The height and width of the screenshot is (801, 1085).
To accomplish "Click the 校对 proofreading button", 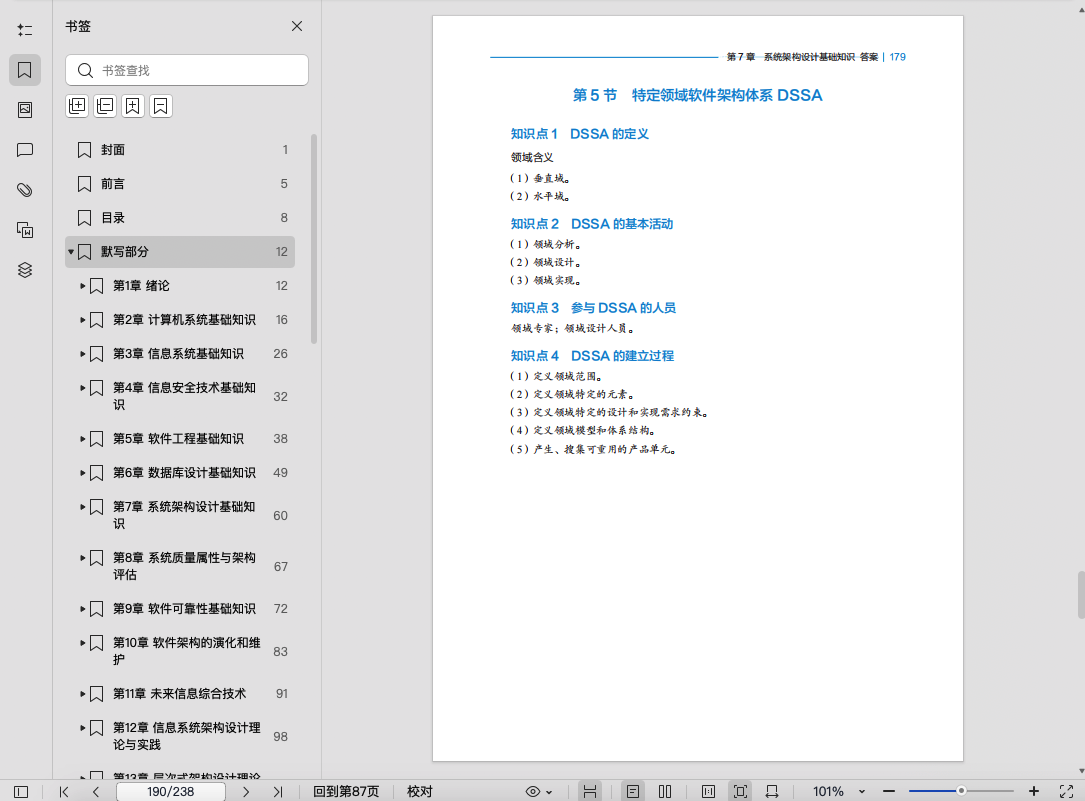I will click(419, 791).
